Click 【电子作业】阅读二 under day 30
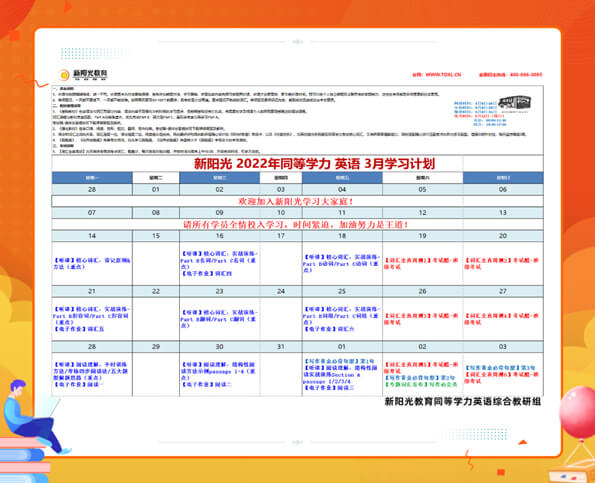Image resolution: width=595 pixels, height=483 pixels. click(206, 384)
